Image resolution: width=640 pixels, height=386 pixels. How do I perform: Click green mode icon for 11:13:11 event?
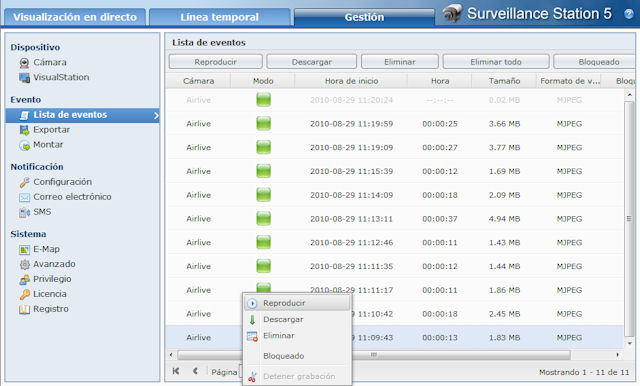point(263,219)
